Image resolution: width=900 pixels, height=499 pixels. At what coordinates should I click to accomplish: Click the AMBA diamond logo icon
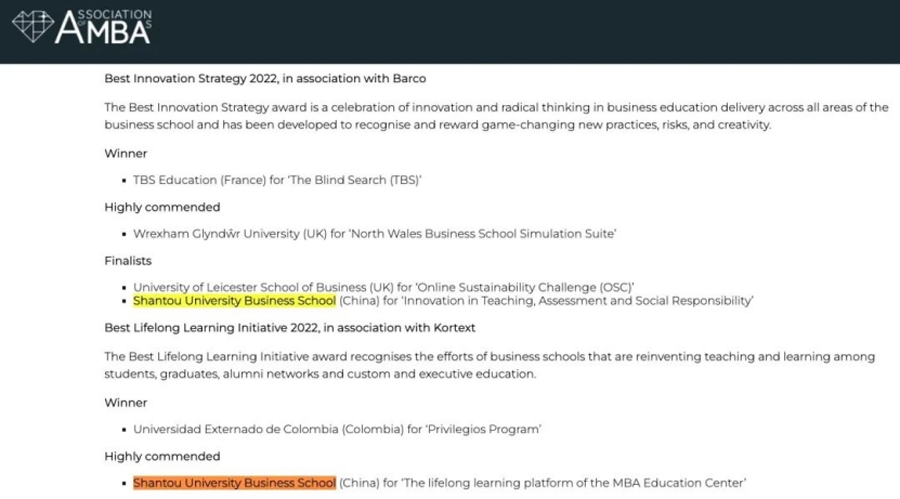pos(32,26)
